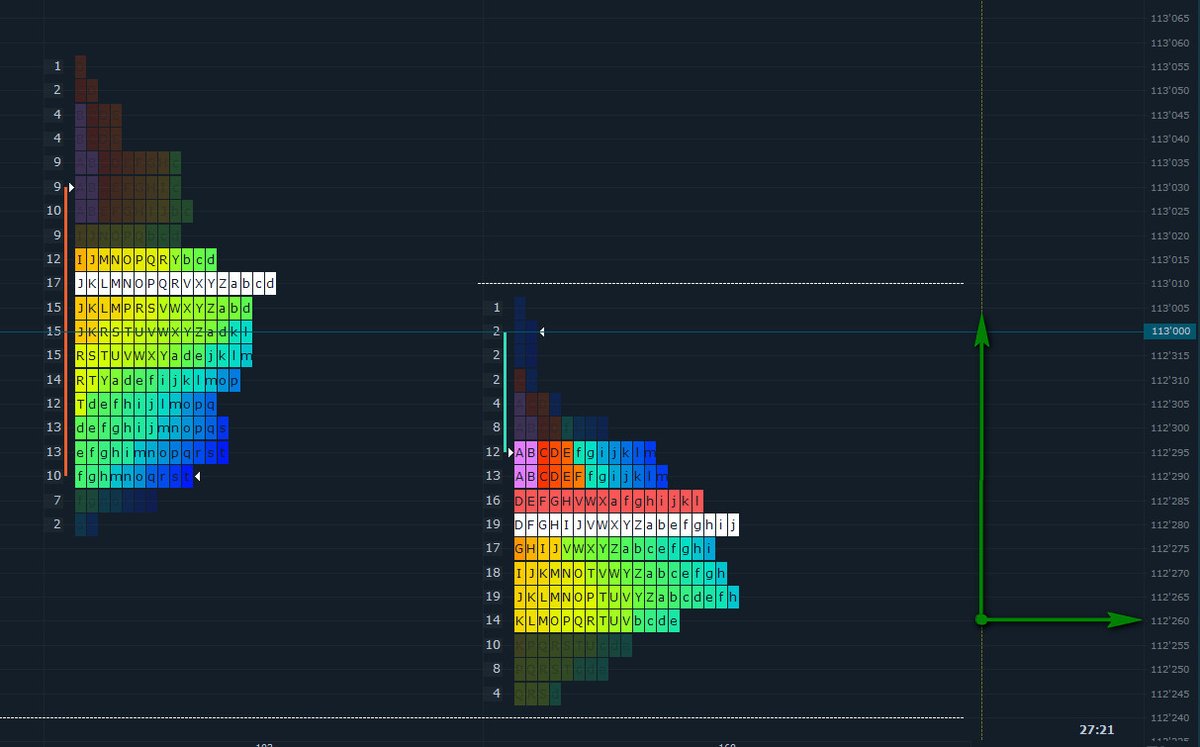Click the highlighted current price label 113'000
The image size is (1200, 747).
[x=1170, y=332]
